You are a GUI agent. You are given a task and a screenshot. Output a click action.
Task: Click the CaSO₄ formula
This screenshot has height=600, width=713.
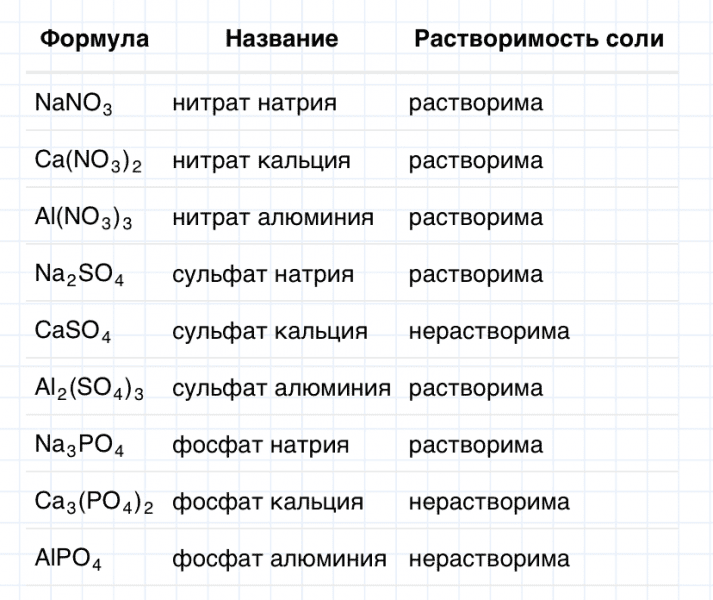pyautogui.click(x=72, y=333)
